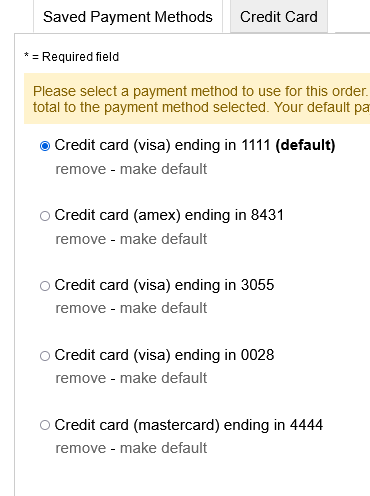Screen dimensions: 370x496
Task: Set visa 3055 as default
Action: pos(163,308)
